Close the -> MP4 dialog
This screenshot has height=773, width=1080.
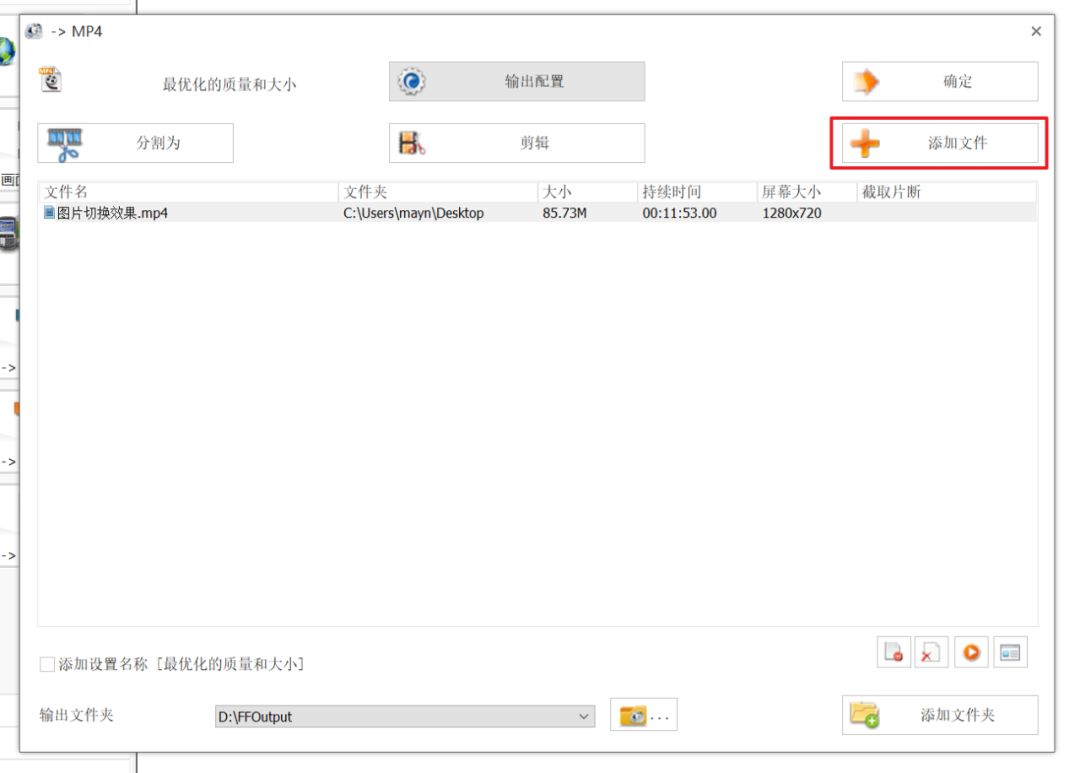1036,31
